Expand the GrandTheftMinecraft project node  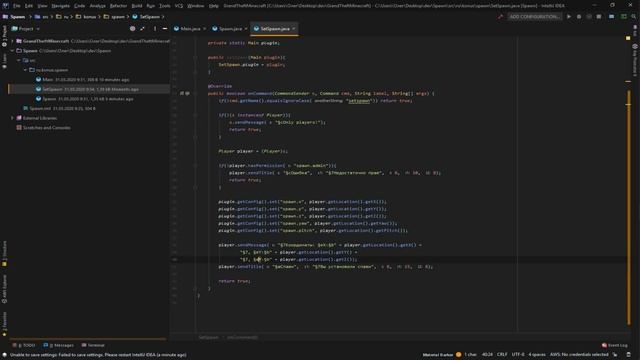tap(12, 41)
